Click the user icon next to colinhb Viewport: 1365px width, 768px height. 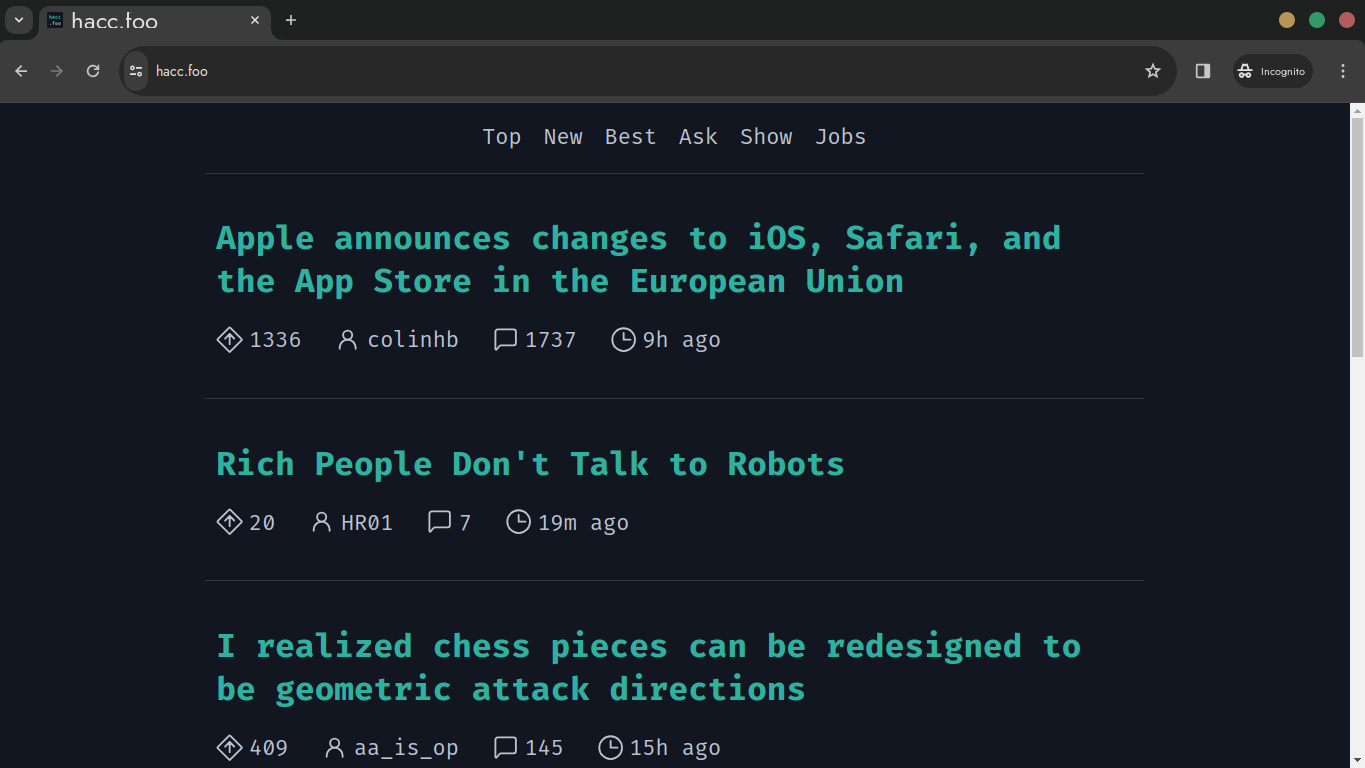coord(347,340)
